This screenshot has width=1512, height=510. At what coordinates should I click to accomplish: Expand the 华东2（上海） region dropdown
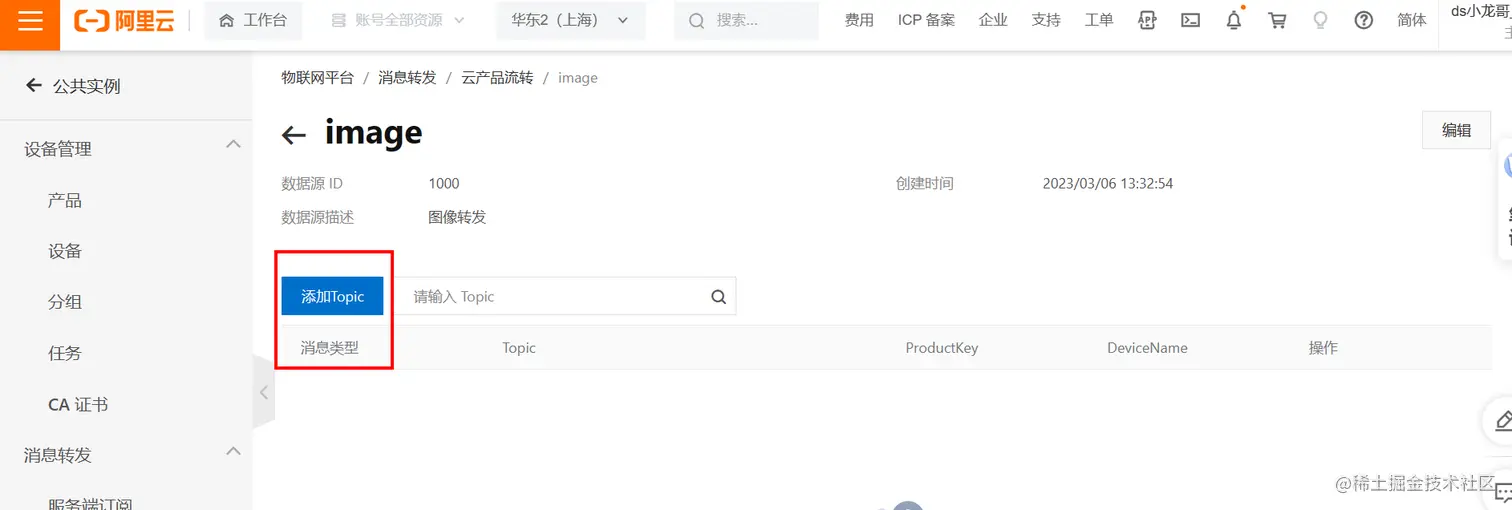(571, 20)
